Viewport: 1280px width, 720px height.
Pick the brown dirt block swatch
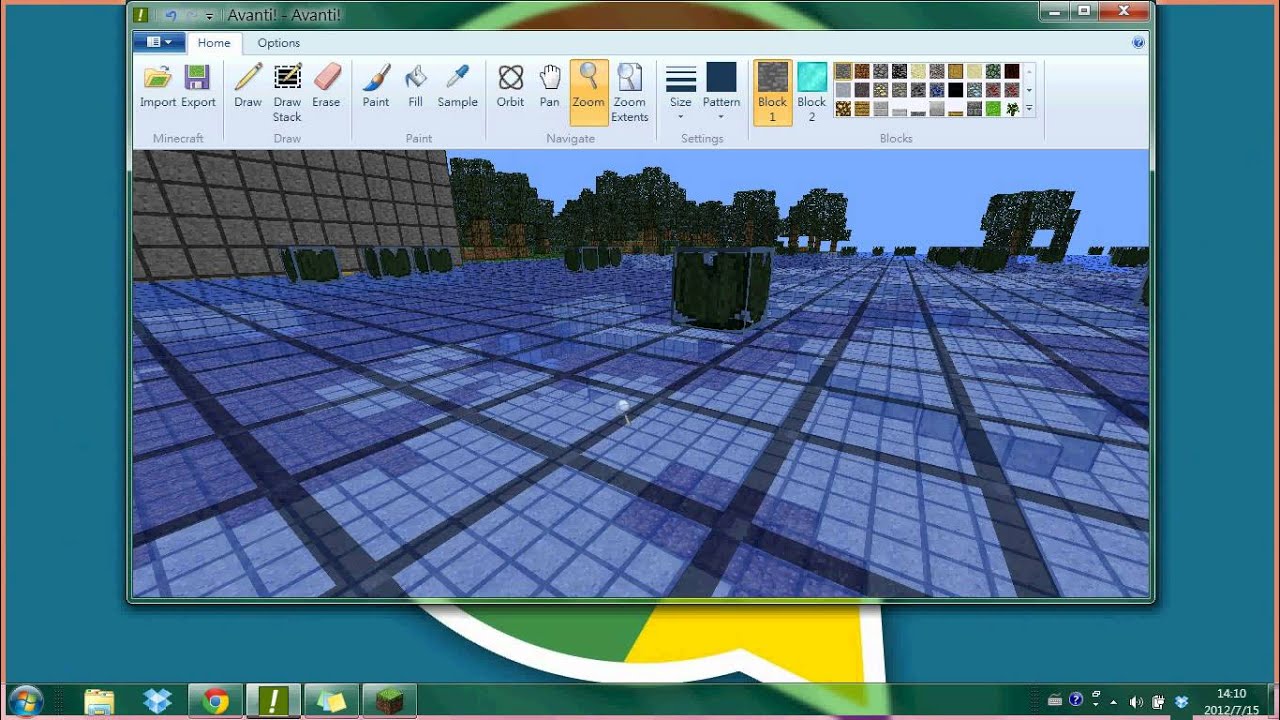[x=862, y=71]
